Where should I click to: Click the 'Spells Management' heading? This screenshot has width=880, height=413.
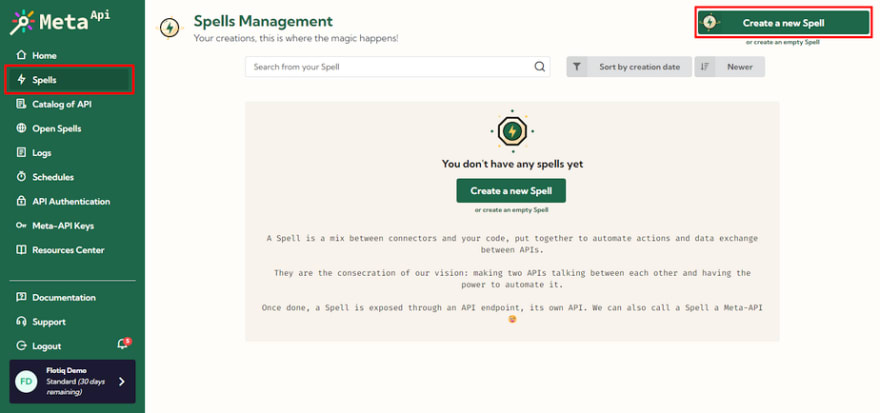(x=263, y=21)
